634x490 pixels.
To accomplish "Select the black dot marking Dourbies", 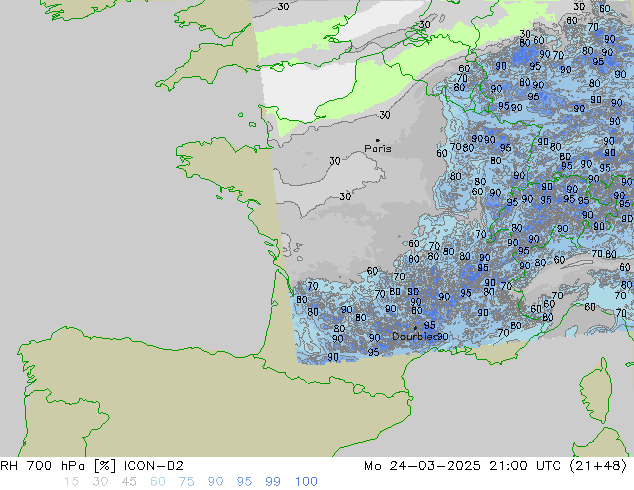I will pos(415,328).
